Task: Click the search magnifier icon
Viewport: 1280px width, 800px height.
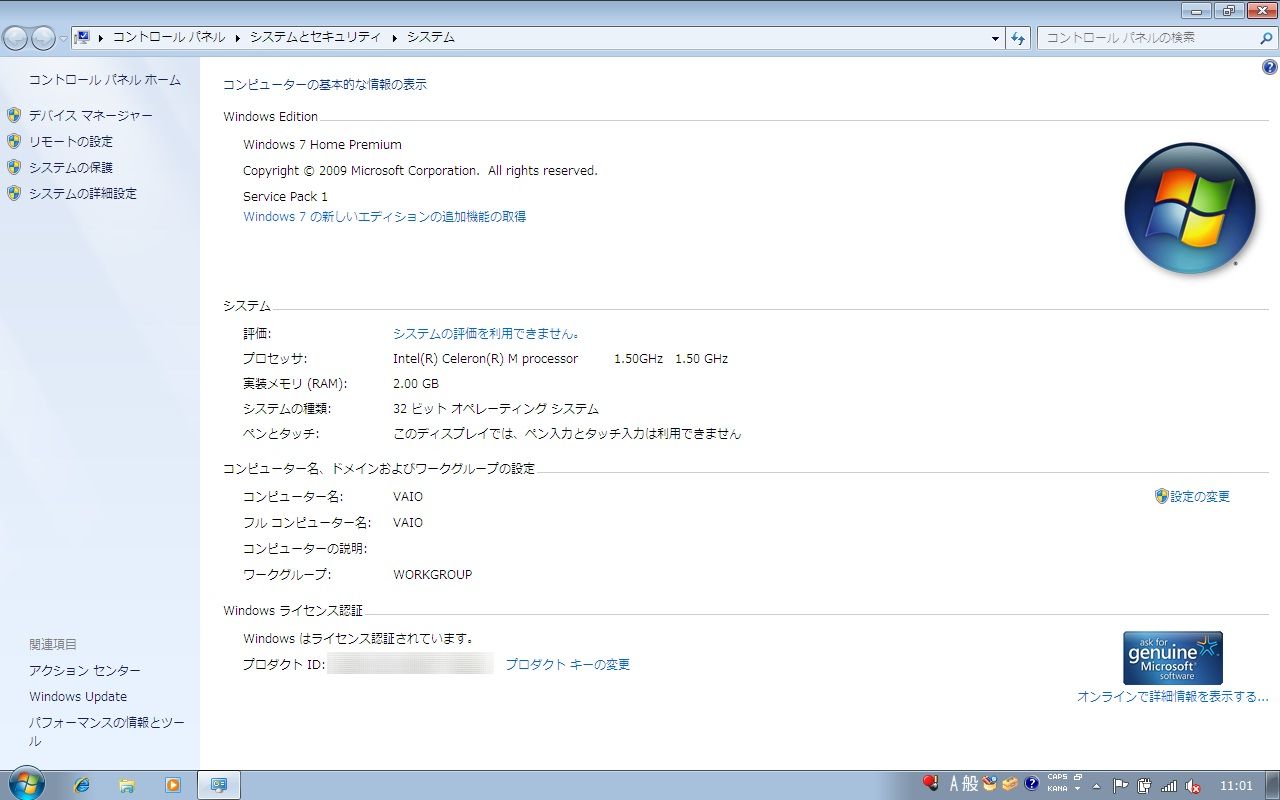Action: tap(1266, 38)
